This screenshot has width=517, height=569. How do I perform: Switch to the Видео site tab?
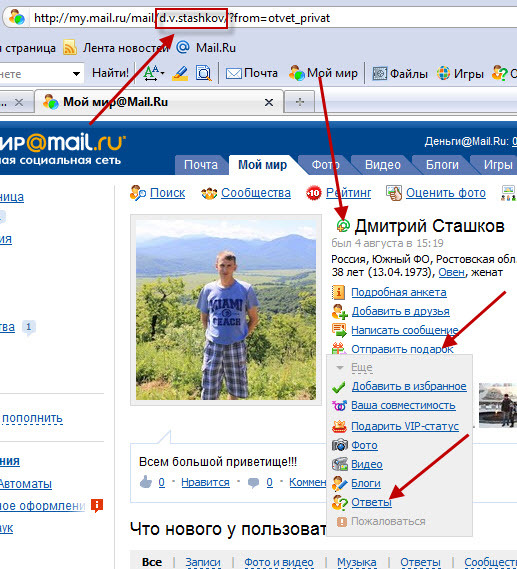383,165
